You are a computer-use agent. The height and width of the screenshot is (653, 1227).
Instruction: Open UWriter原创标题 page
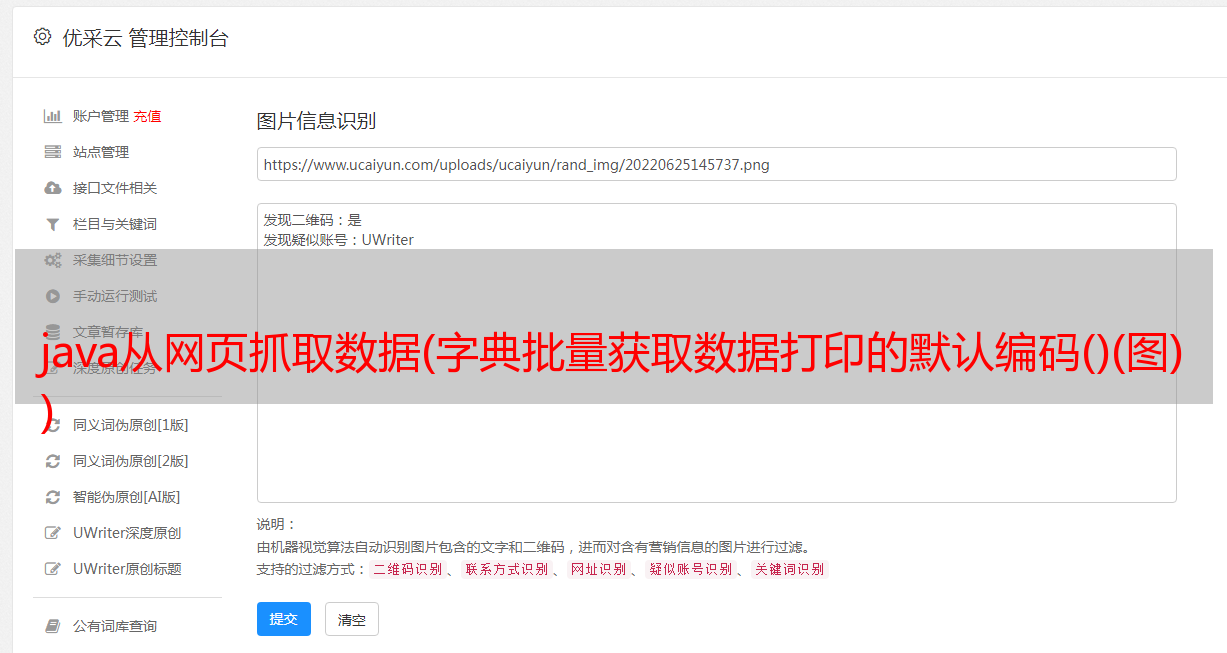127,569
